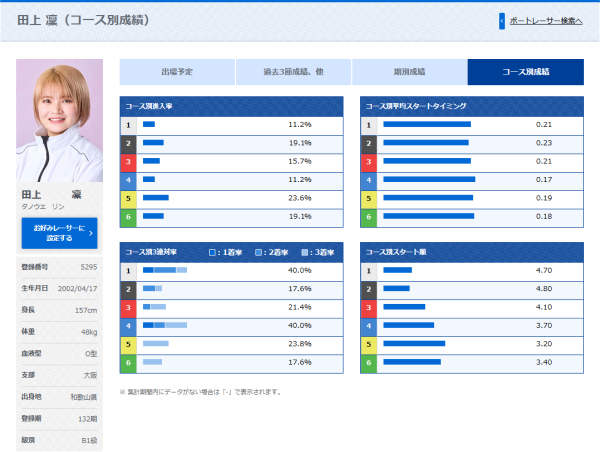Click the course 5 bar in スタート順 table

click(414, 344)
